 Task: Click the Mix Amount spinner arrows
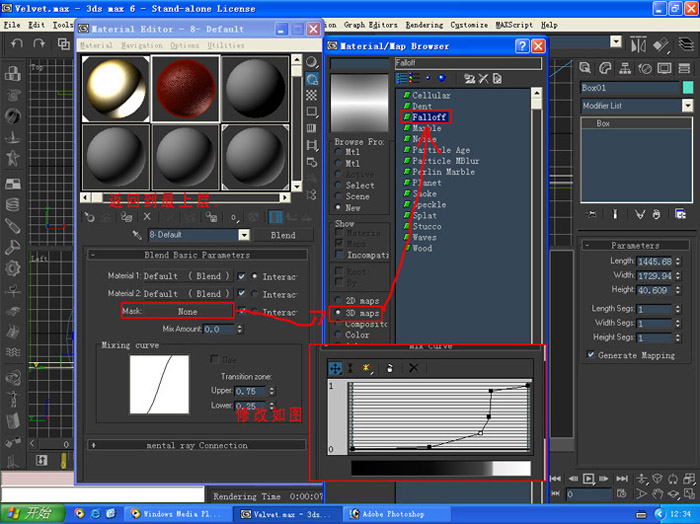240,329
